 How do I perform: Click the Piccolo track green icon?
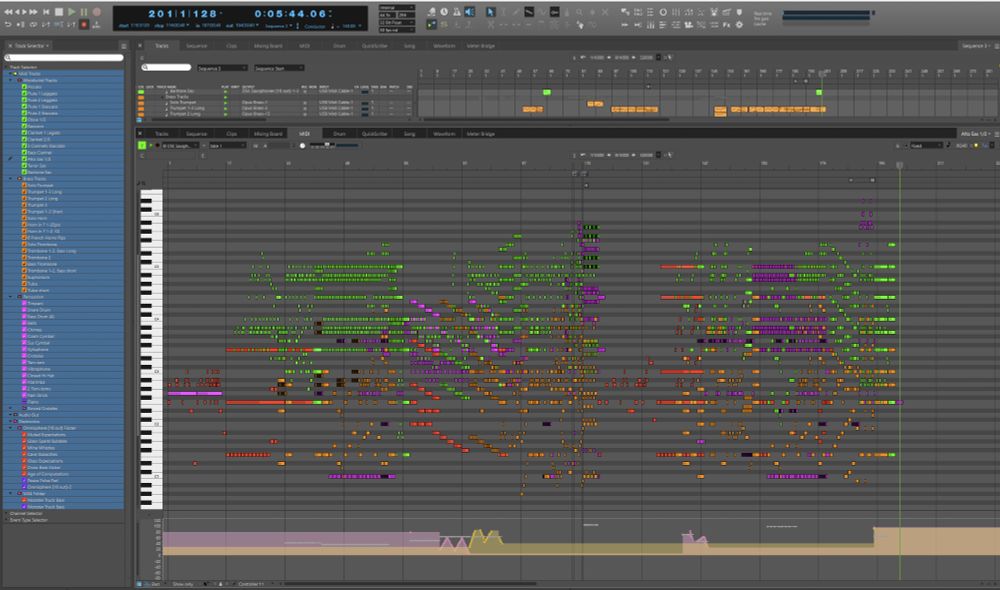point(24,87)
